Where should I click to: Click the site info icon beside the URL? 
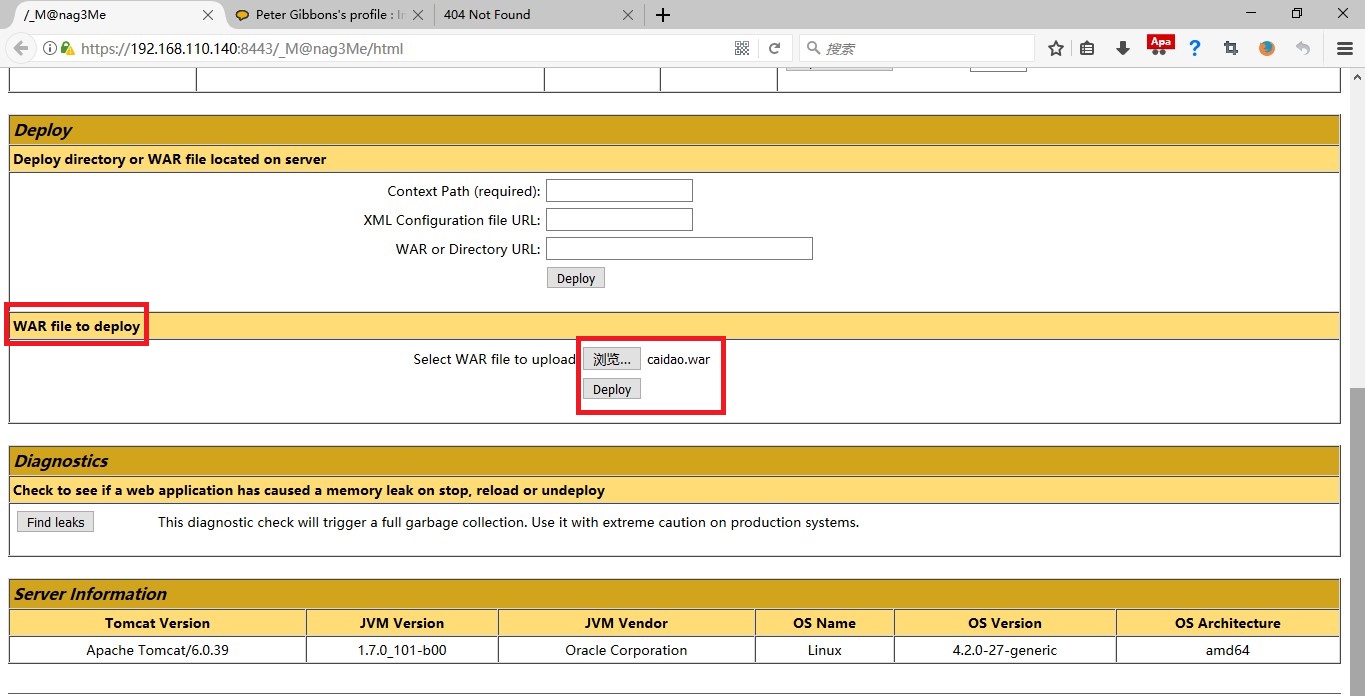pyautogui.click(x=50, y=48)
